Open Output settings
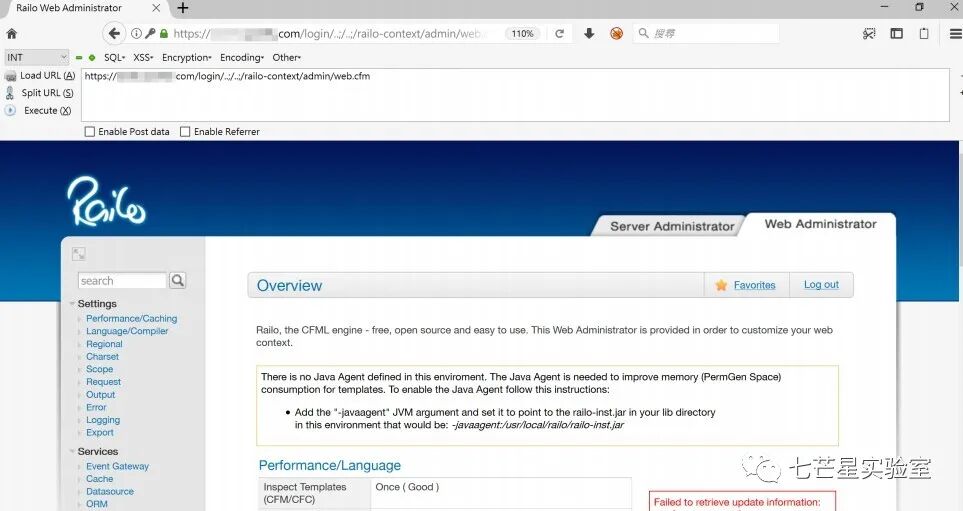Screen dimensions: 963x511 (101, 394)
